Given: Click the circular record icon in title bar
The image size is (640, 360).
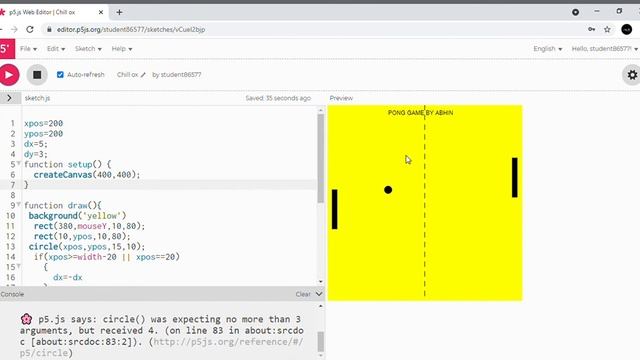Looking at the screenshot, I should click(576, 12).
